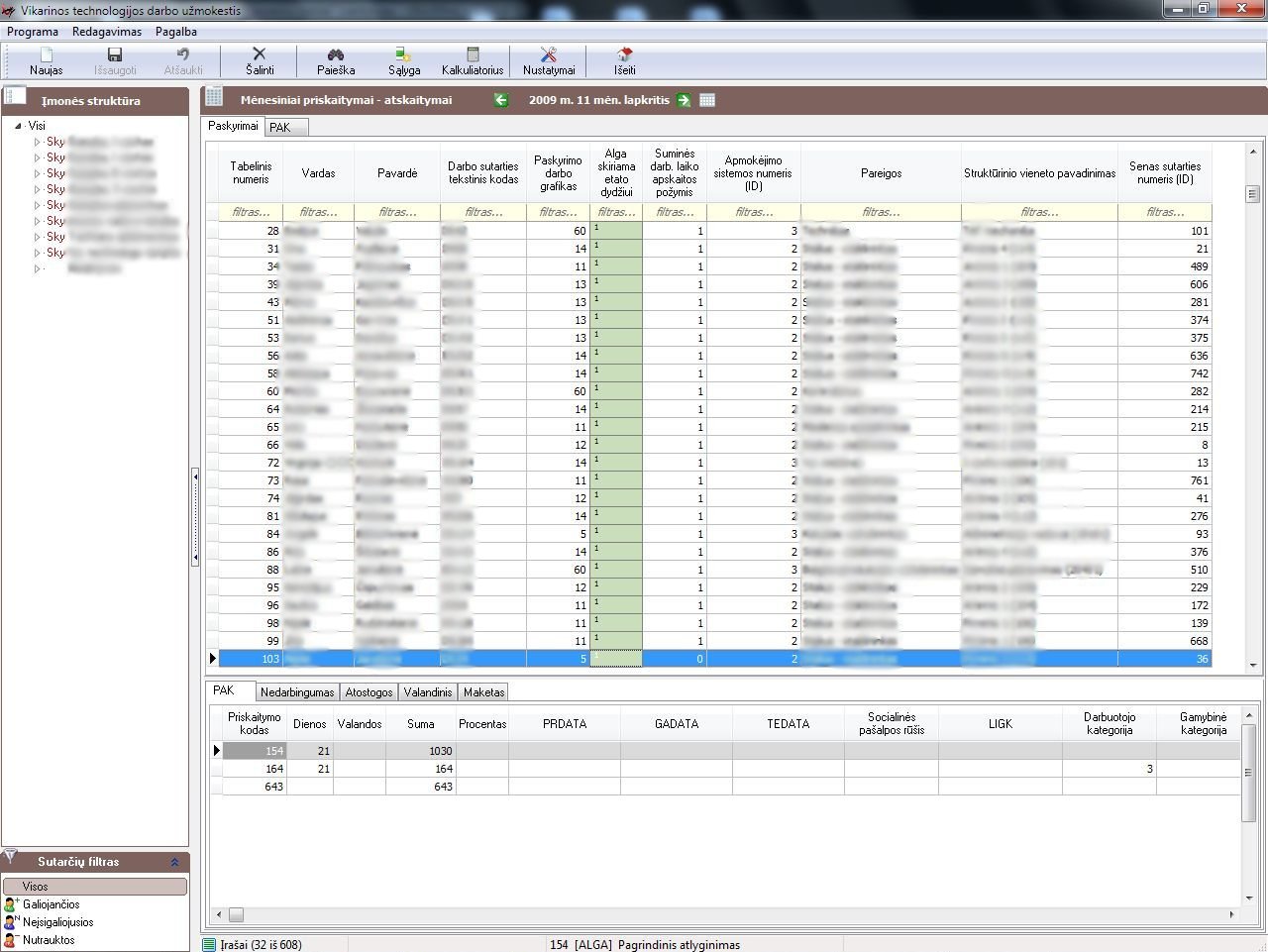Image resolution: width=1268 pixels, height=952 pixels.
Task: Click the Šalinti delete icon
Action: [x=260, y=61]
